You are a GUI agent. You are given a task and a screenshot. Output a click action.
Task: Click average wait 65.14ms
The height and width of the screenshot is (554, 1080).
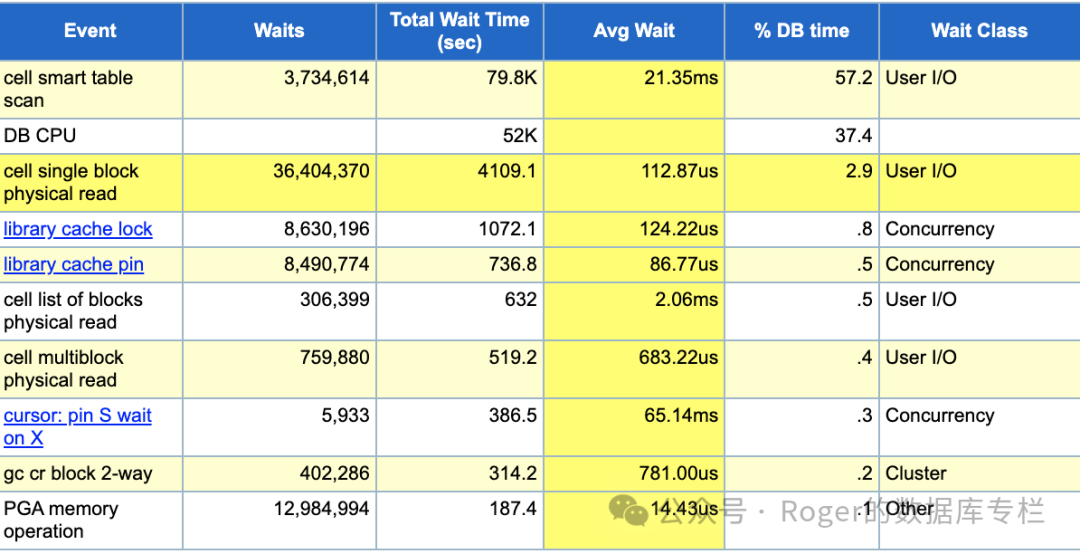(681, 416)
